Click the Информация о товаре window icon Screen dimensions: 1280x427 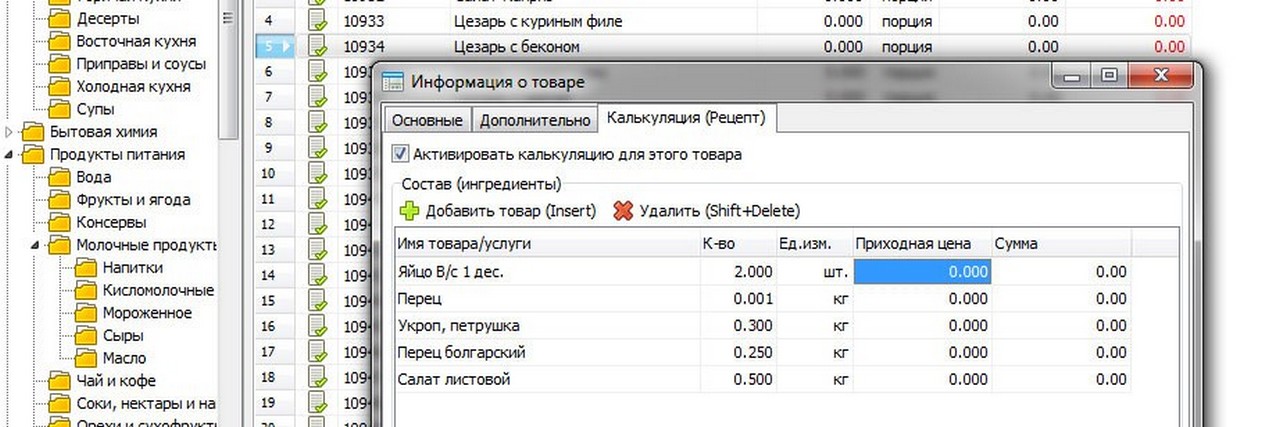393,82
